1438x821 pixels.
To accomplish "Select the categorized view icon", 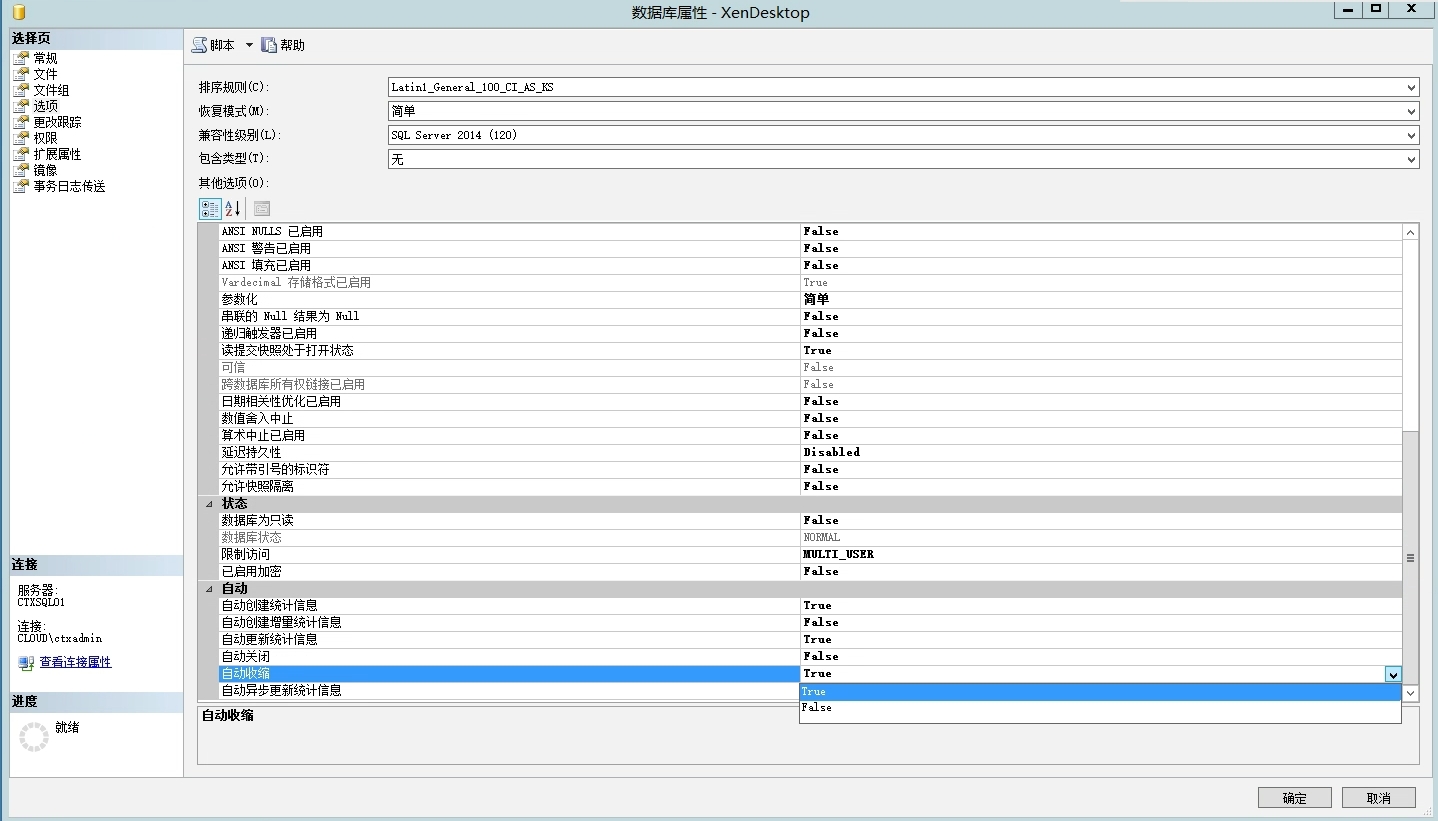I will pos(210,209).
